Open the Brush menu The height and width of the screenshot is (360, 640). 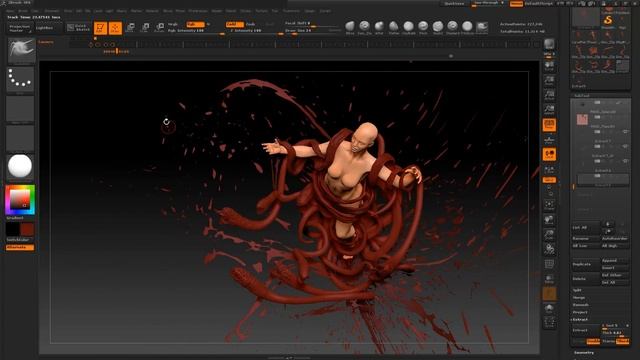coord(23,11)
